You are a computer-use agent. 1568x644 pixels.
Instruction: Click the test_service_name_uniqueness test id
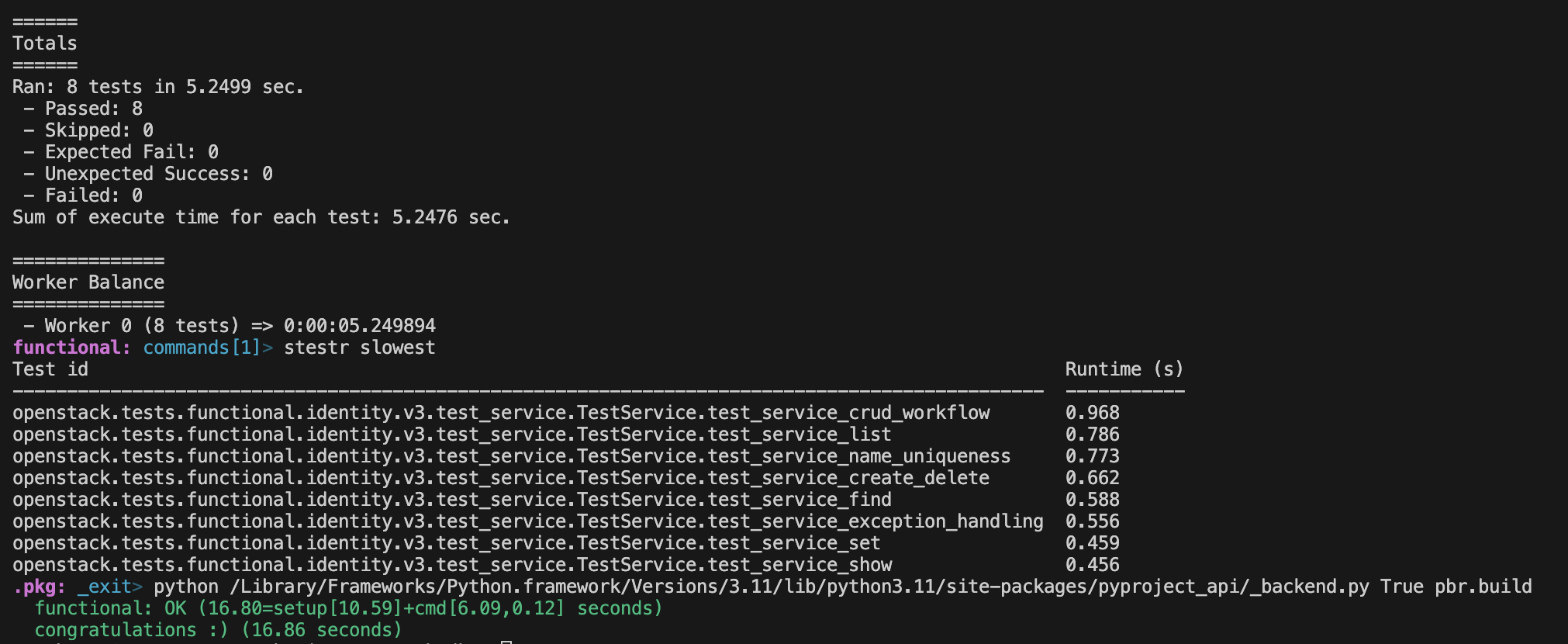(512, 456)
